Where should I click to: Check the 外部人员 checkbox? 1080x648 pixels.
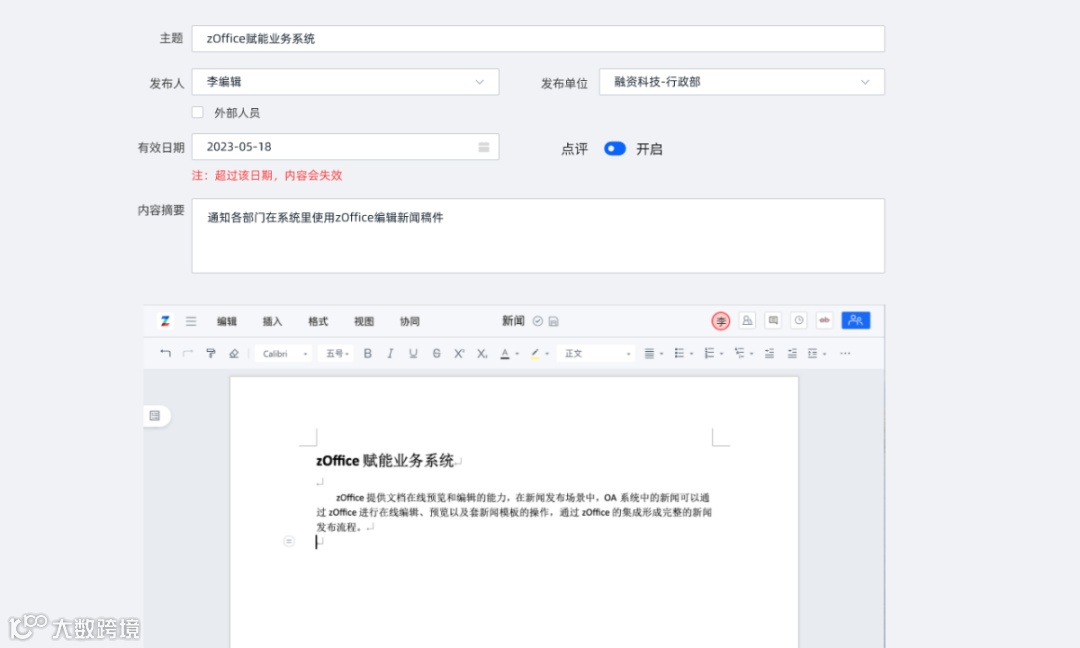coord(198,112)
